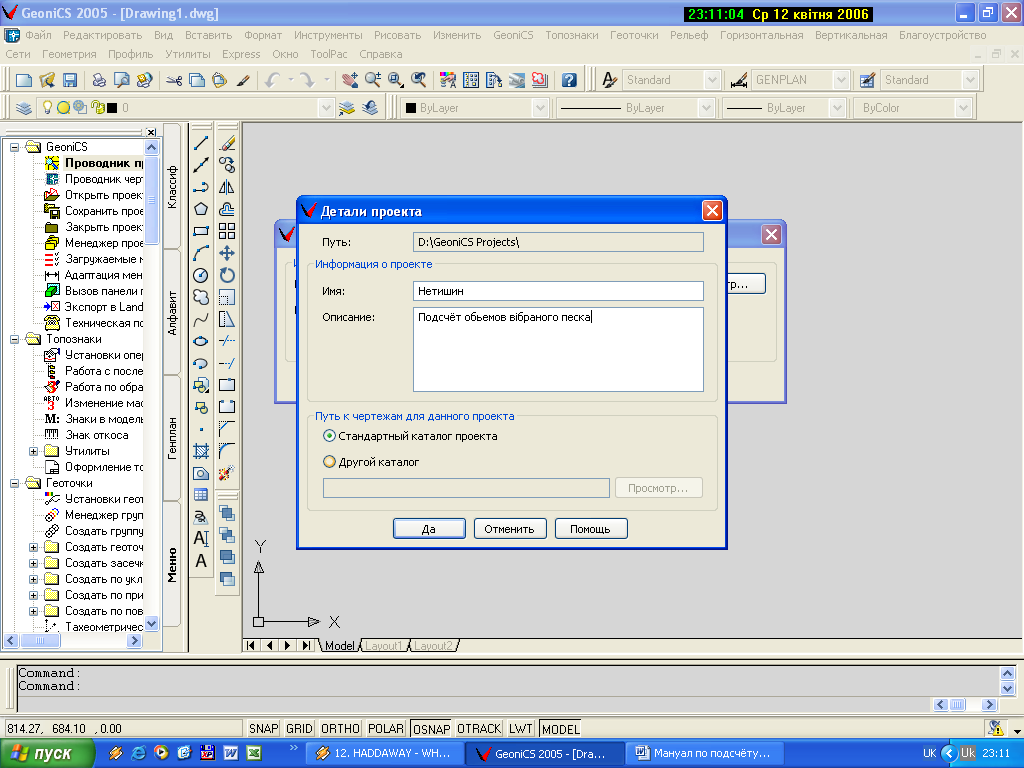
Task: Click the Имя input field
Action: point(558,291)
